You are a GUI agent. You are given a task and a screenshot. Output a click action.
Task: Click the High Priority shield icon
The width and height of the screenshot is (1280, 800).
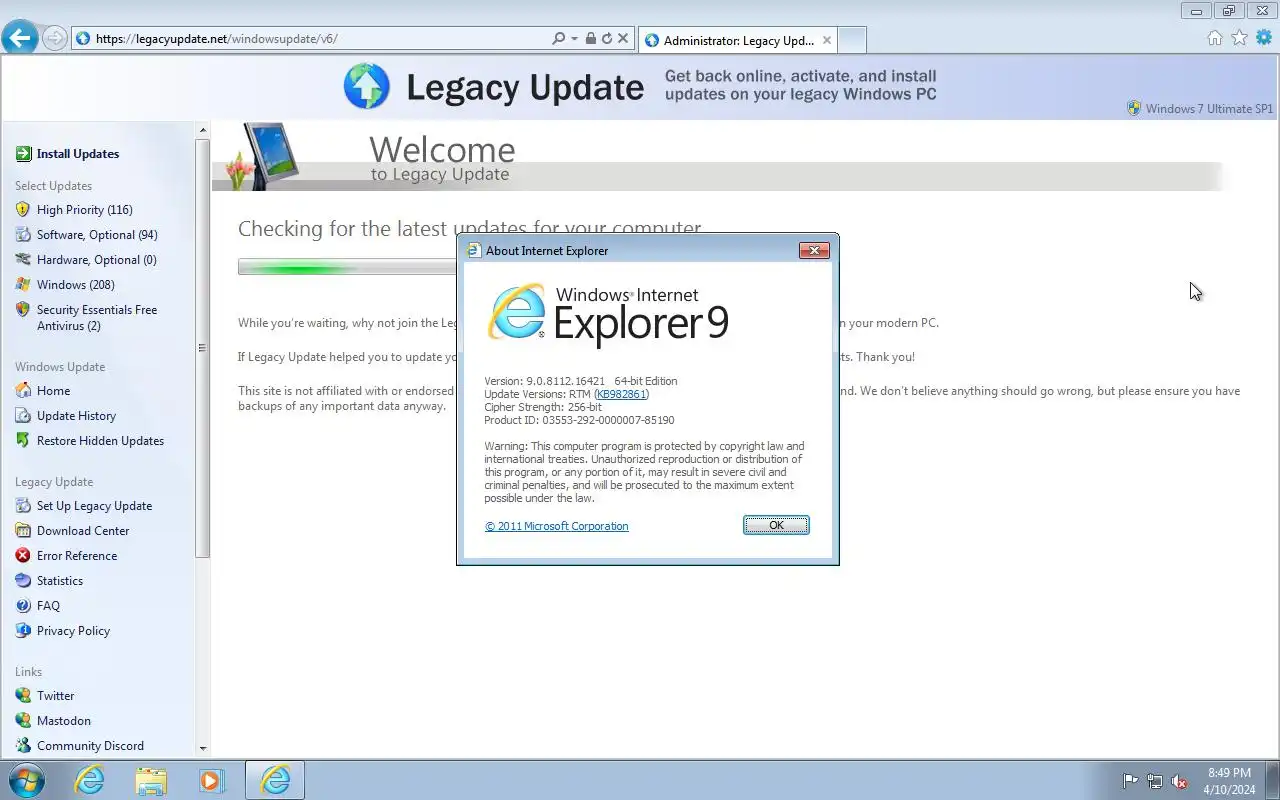tap(23, 209)
